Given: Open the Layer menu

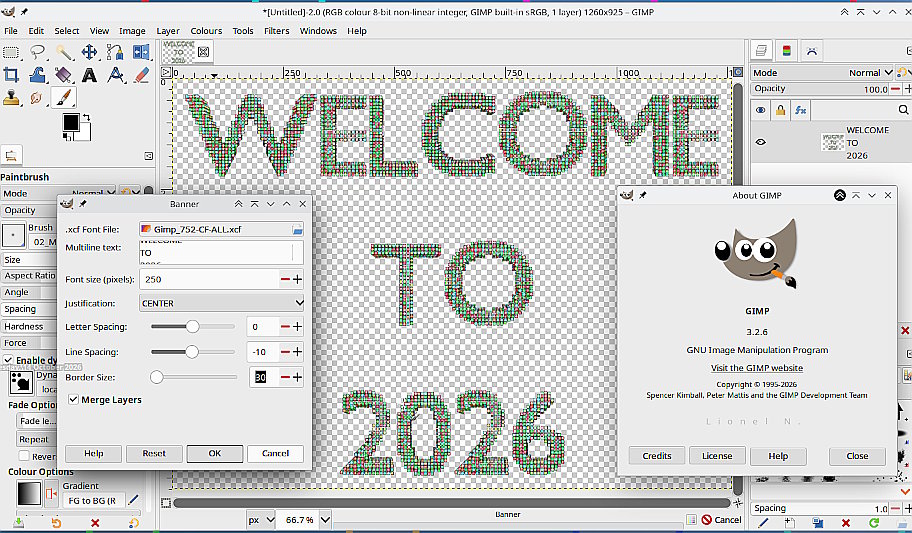Looking at the screenshot, I should [168, 31].
